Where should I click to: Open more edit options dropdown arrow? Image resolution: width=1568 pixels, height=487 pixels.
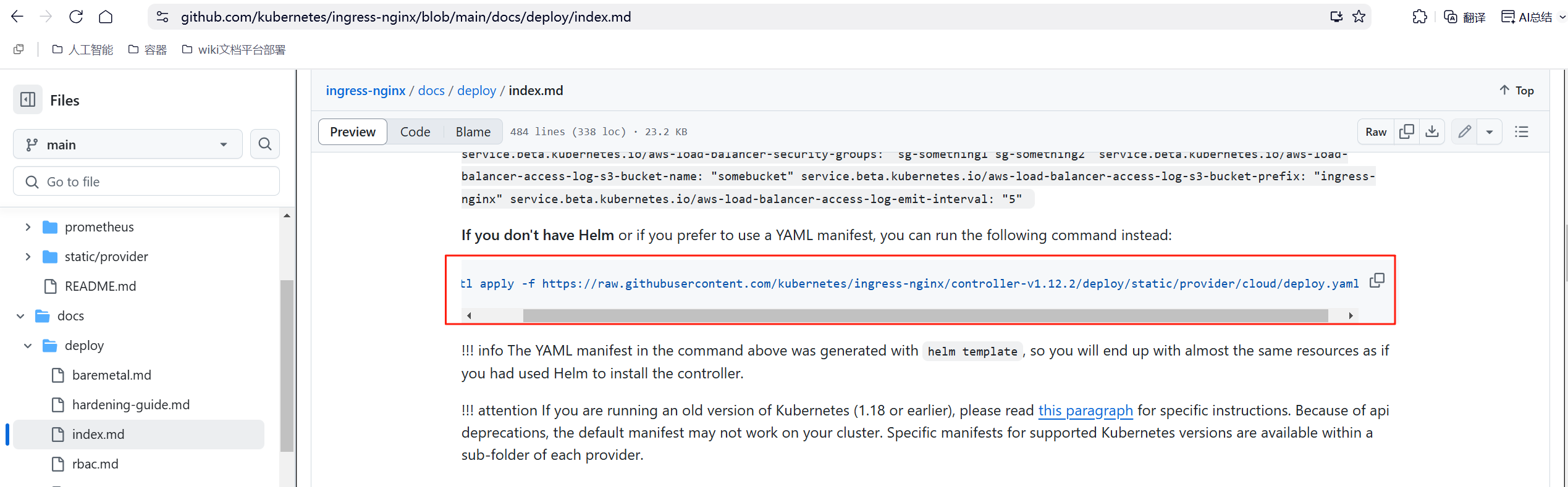pos(1490,132)
